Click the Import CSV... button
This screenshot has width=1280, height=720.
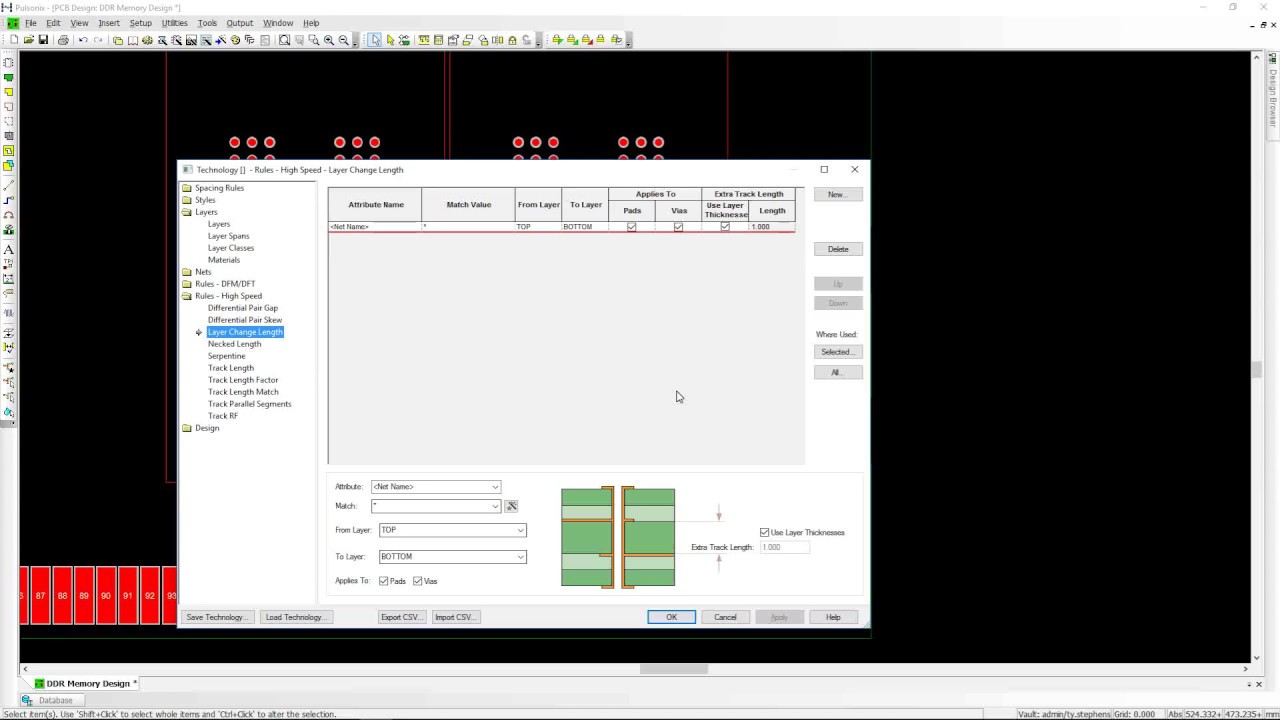pos(455,617)
